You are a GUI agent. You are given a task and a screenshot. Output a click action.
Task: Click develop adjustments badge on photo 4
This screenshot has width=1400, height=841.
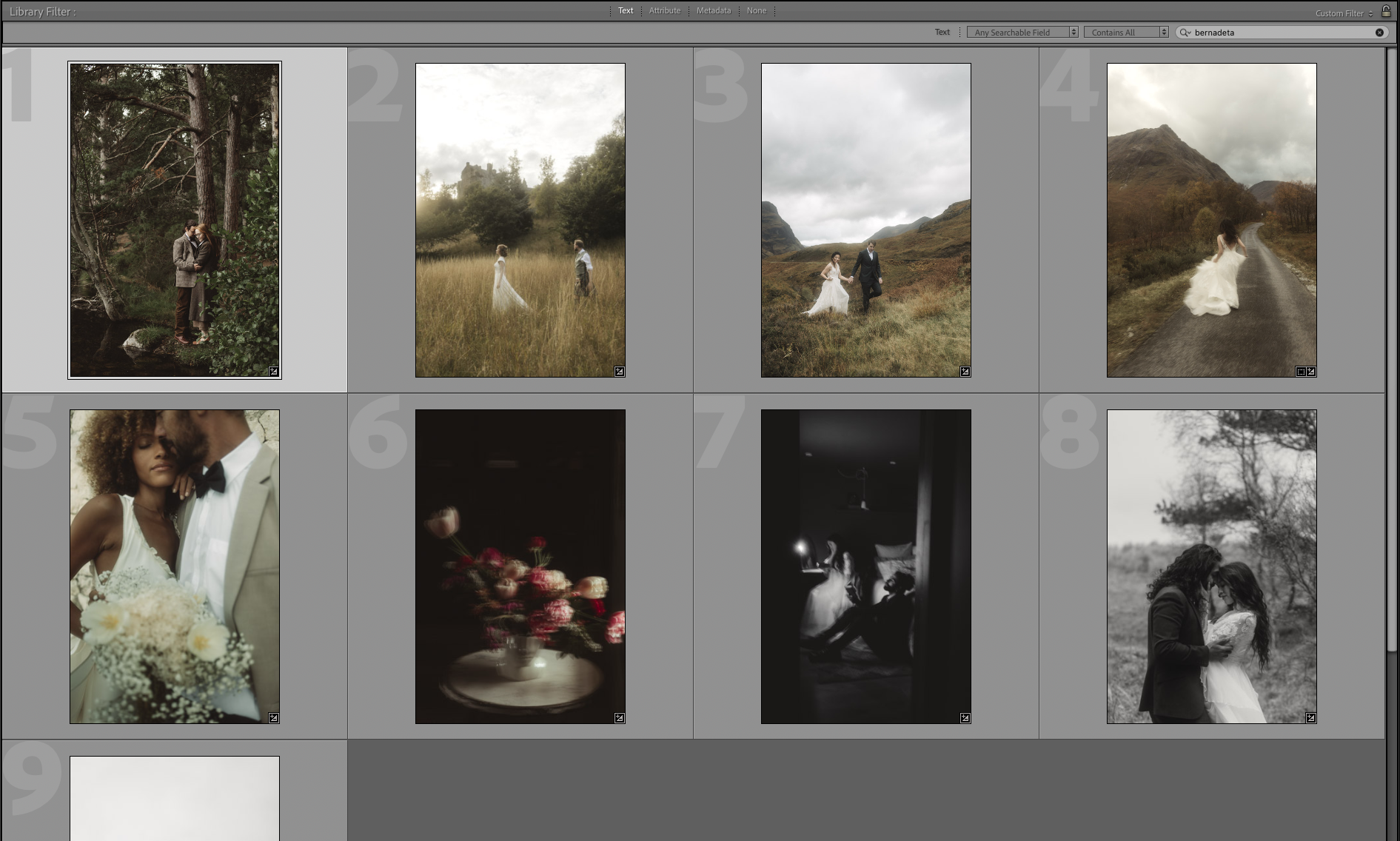coord(1311,372)
